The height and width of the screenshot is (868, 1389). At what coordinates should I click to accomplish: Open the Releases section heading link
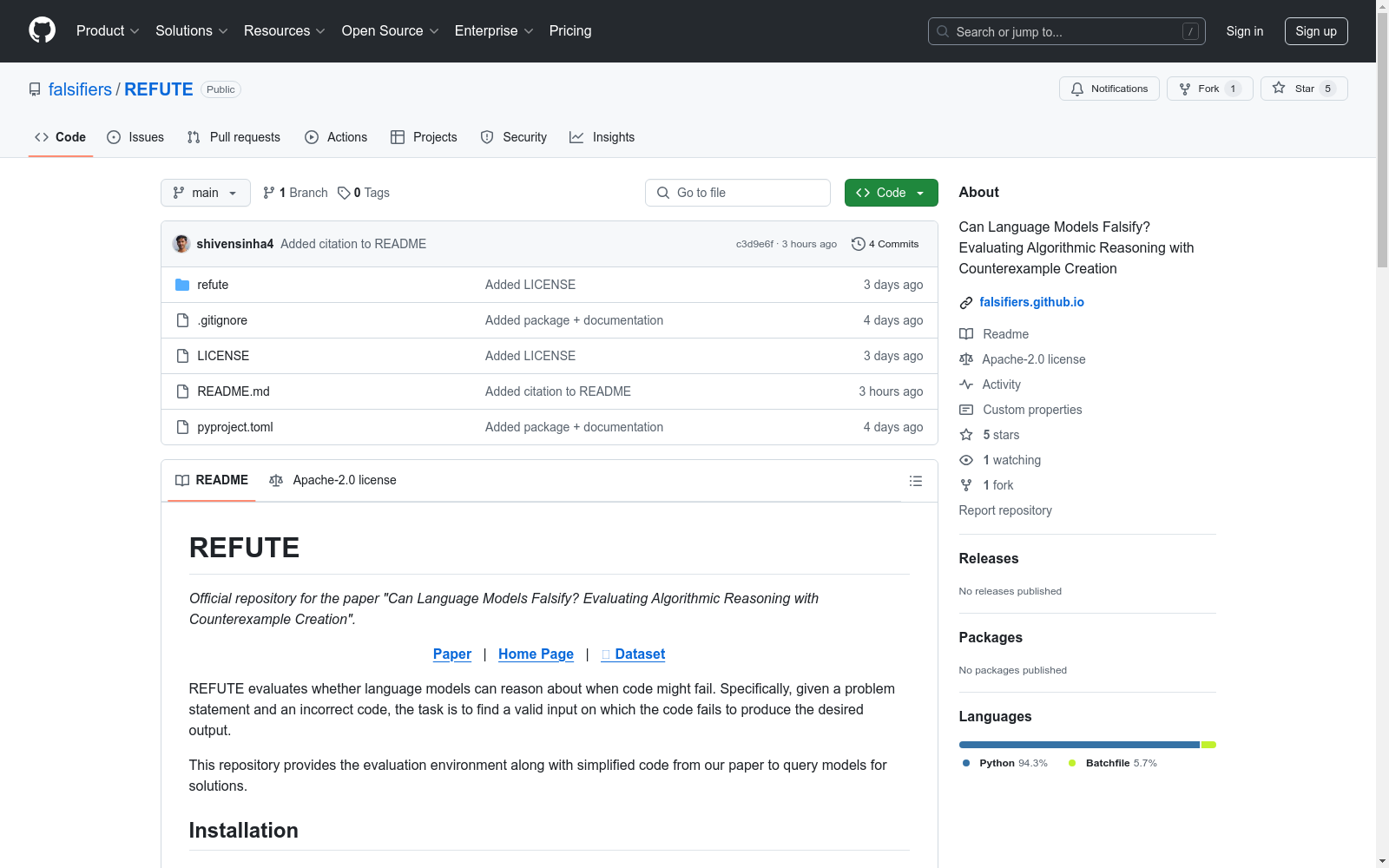click(989, 559)
